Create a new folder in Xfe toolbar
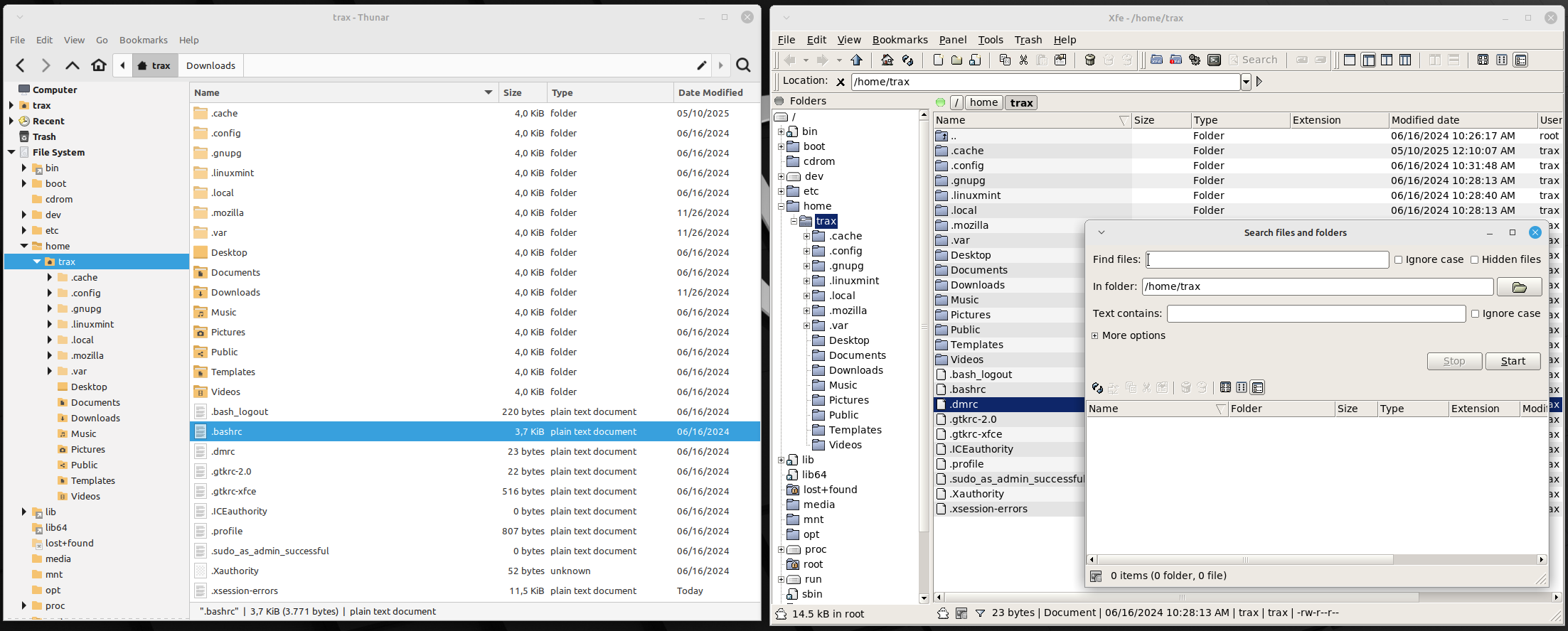Image resolution: width=1568 pixels, height=631 pixels. click(x=956, y=60)
